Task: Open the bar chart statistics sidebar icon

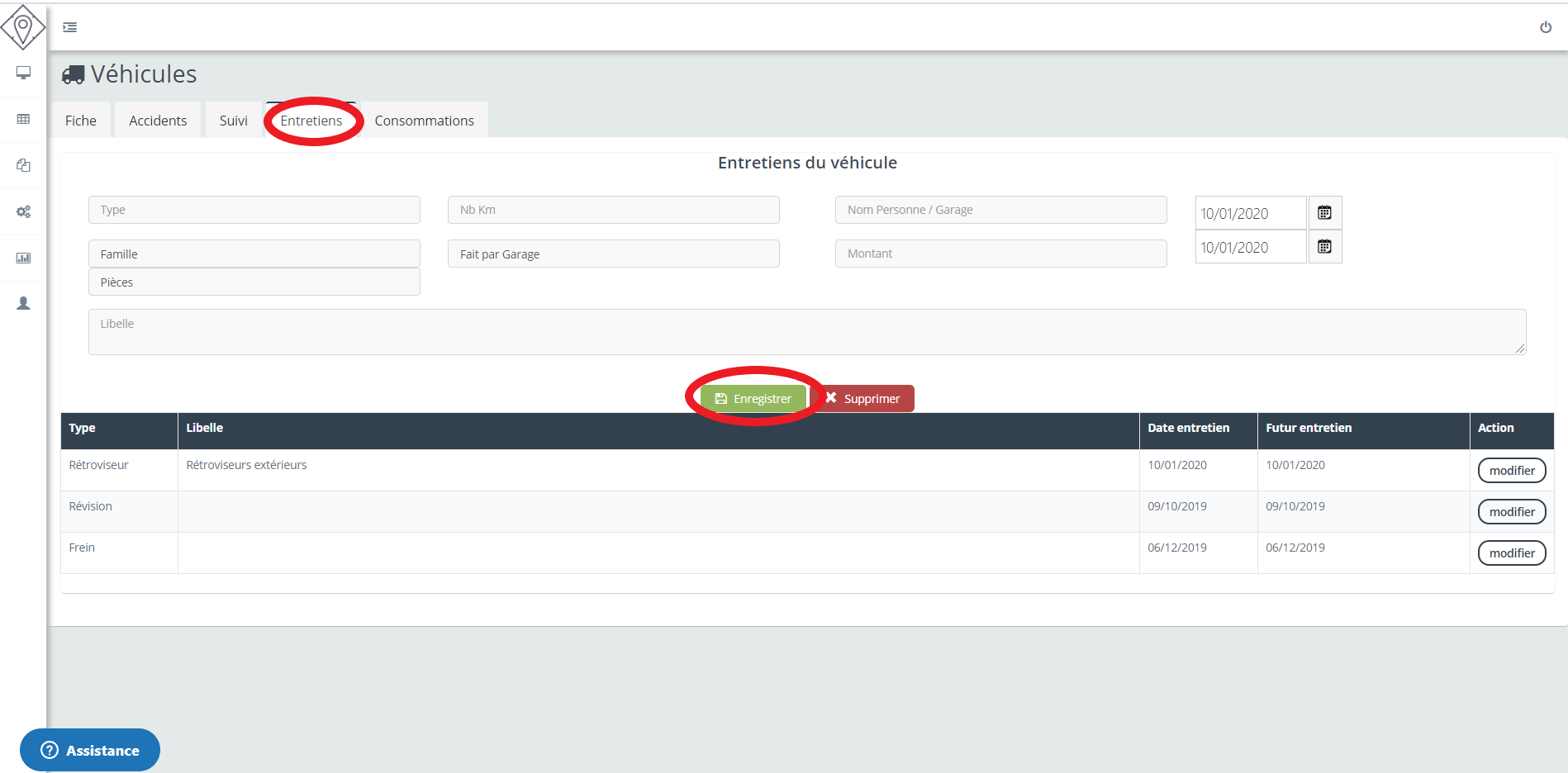Action: [23, 258]
